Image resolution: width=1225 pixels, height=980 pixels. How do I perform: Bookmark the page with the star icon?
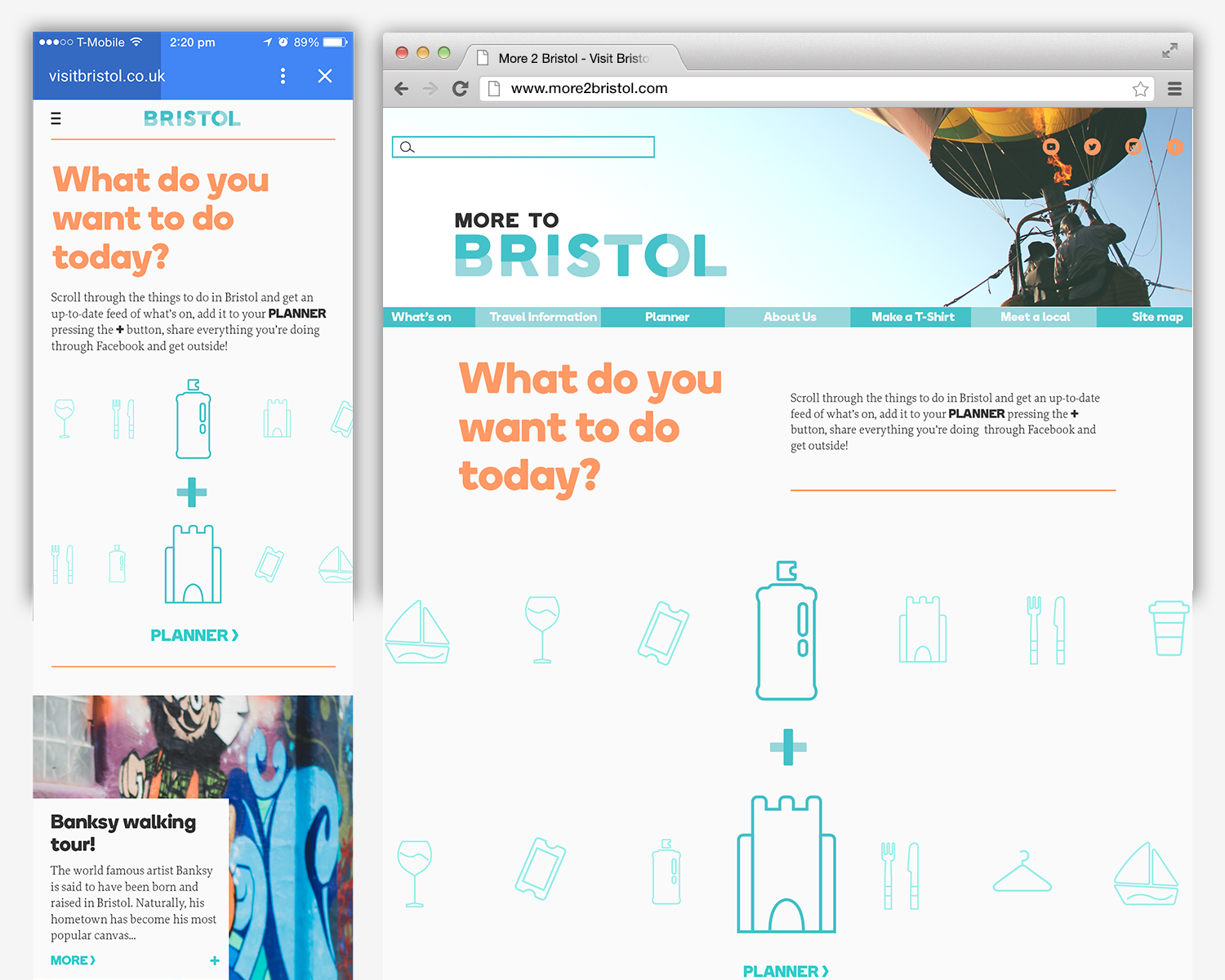tap(1141, 89)
